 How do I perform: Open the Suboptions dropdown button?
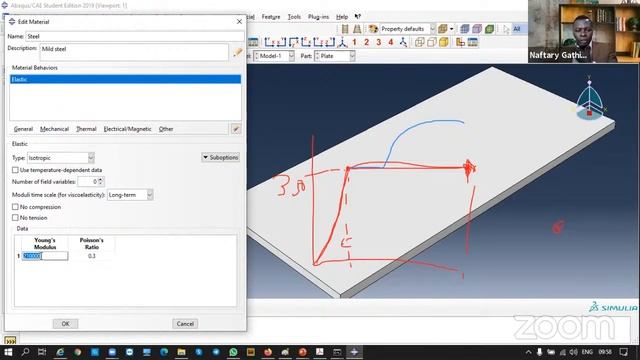220,158
